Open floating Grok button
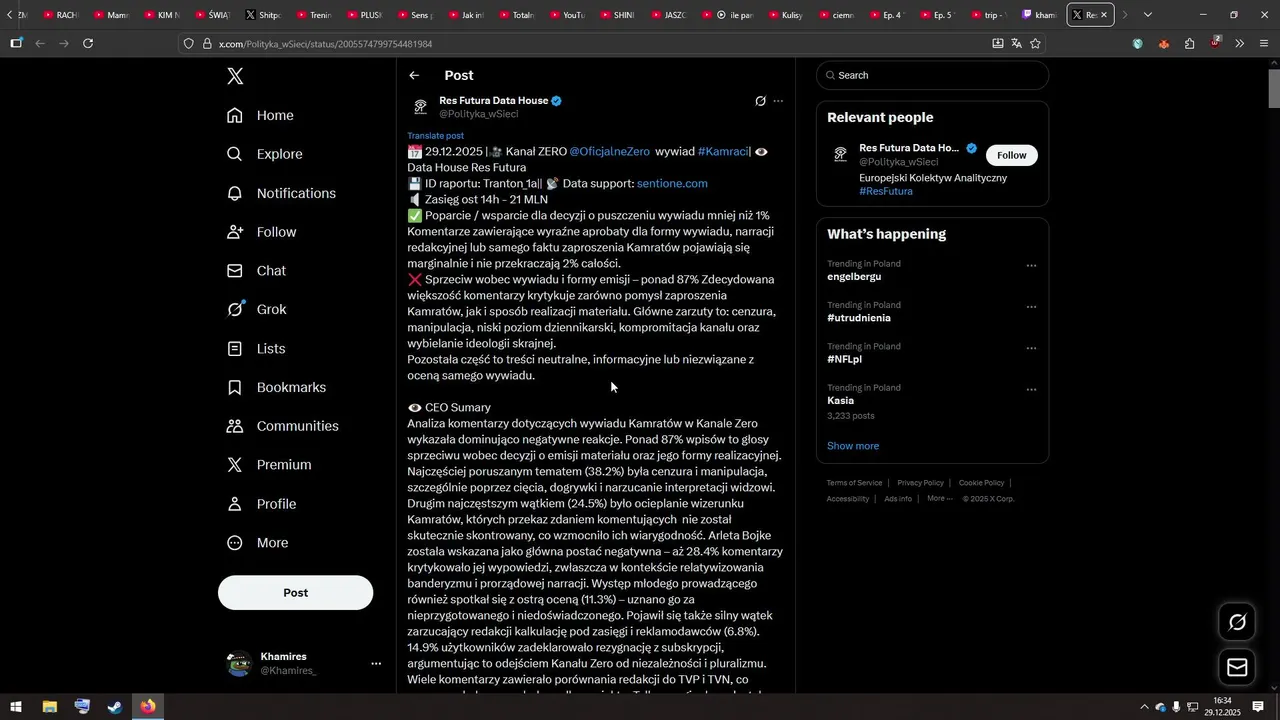 [1237, 623]
